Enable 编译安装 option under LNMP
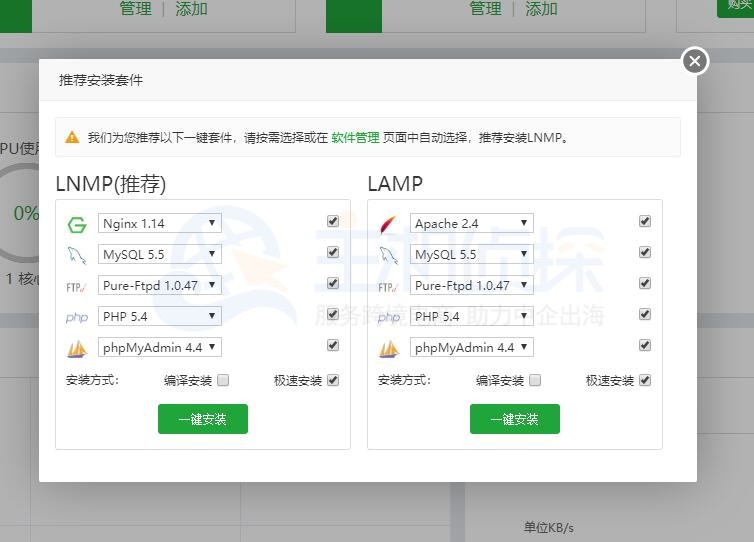 (x=223, y=380)
